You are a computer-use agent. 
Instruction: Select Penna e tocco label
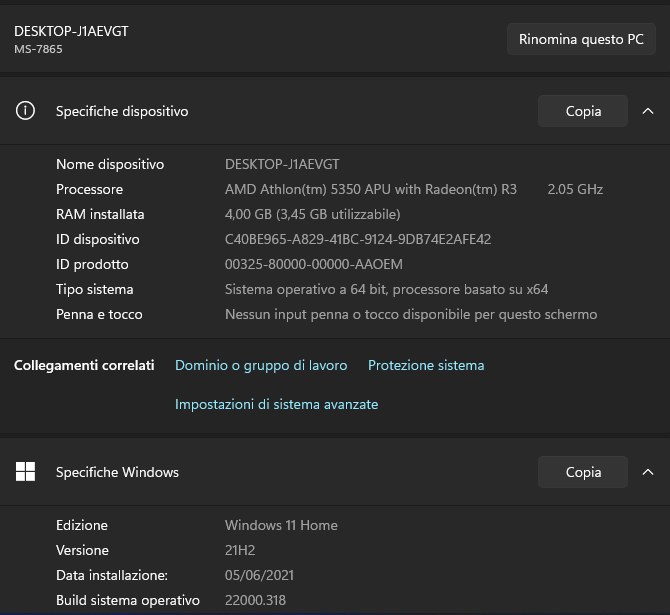tap(99, 315)
